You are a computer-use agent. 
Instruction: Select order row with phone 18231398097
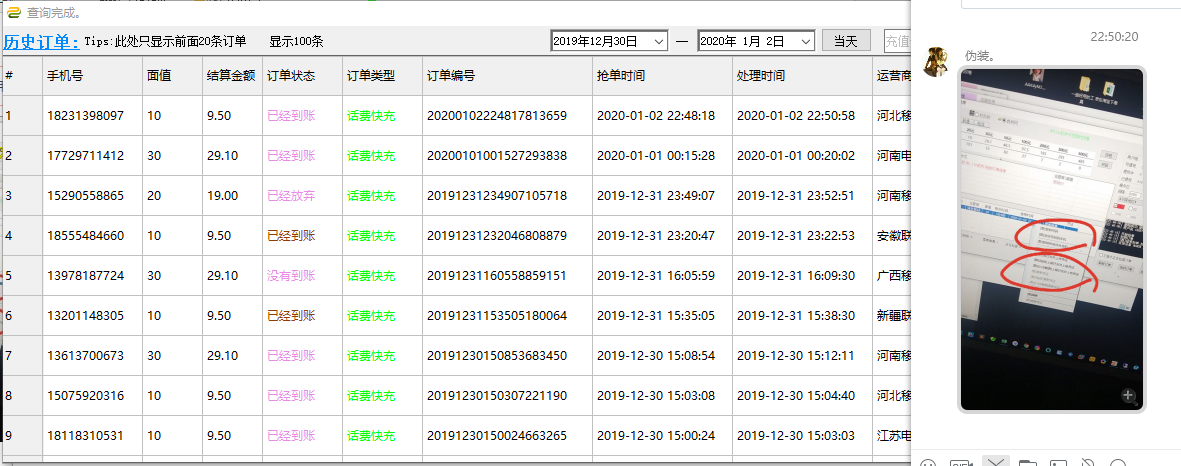[x=85, y=116]
